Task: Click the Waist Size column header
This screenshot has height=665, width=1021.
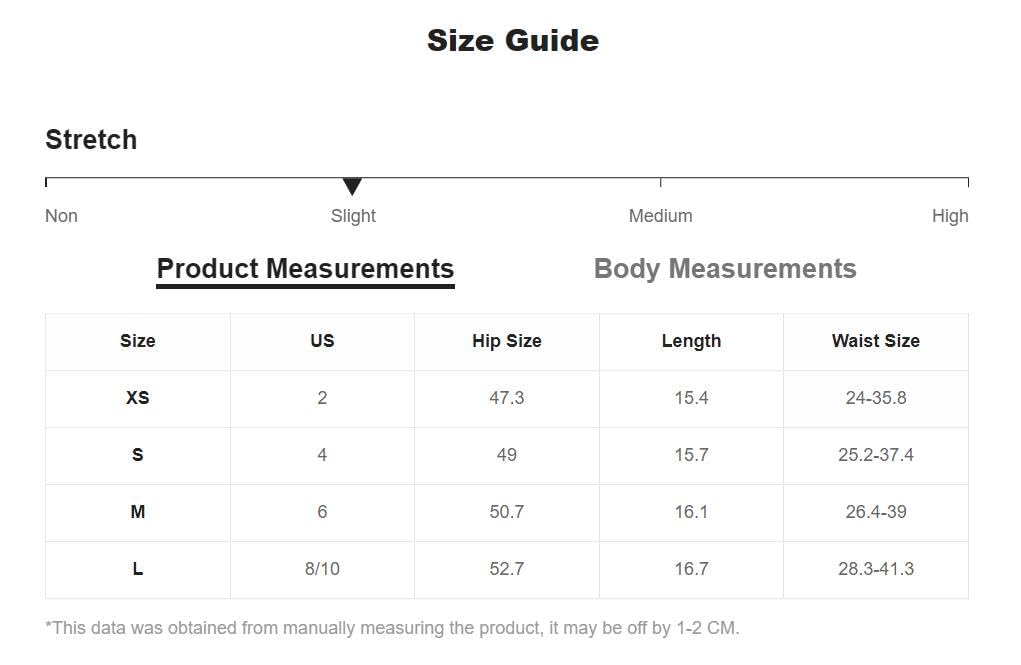Action: tap(875, 341)
